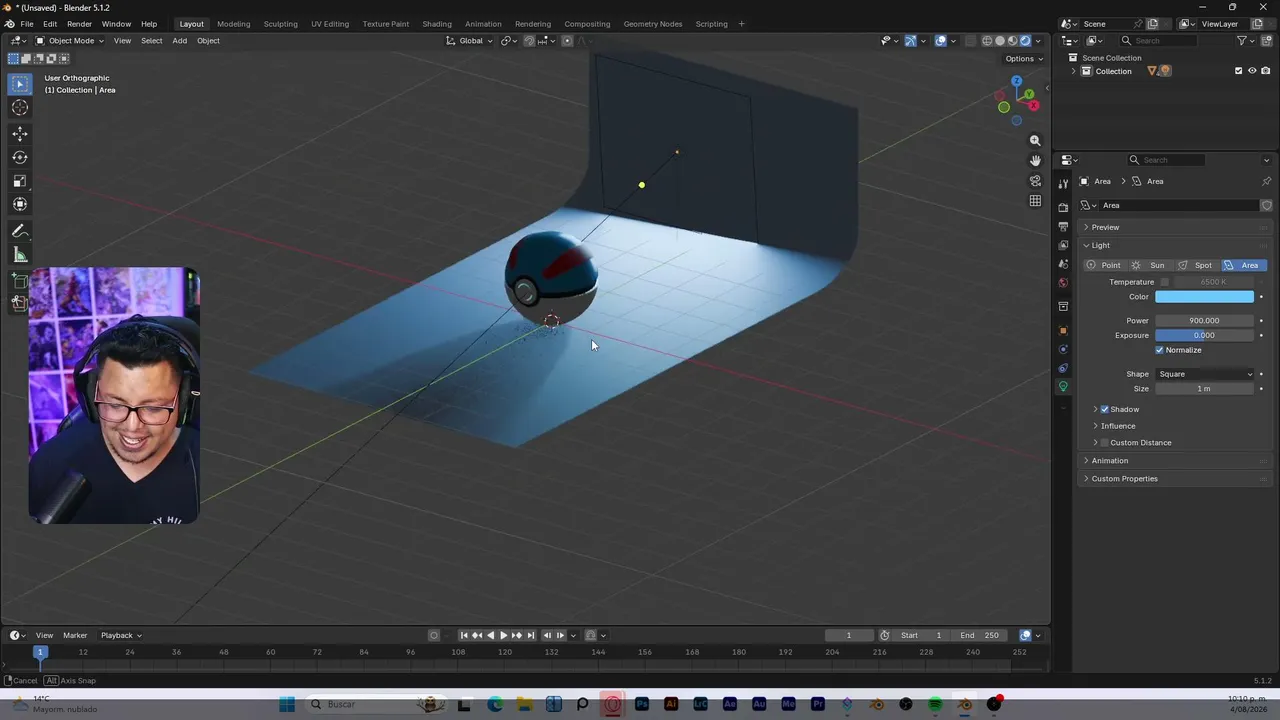Open the Collection properties tab
The image size is (1280, 720).
[x=1063, y=306]
